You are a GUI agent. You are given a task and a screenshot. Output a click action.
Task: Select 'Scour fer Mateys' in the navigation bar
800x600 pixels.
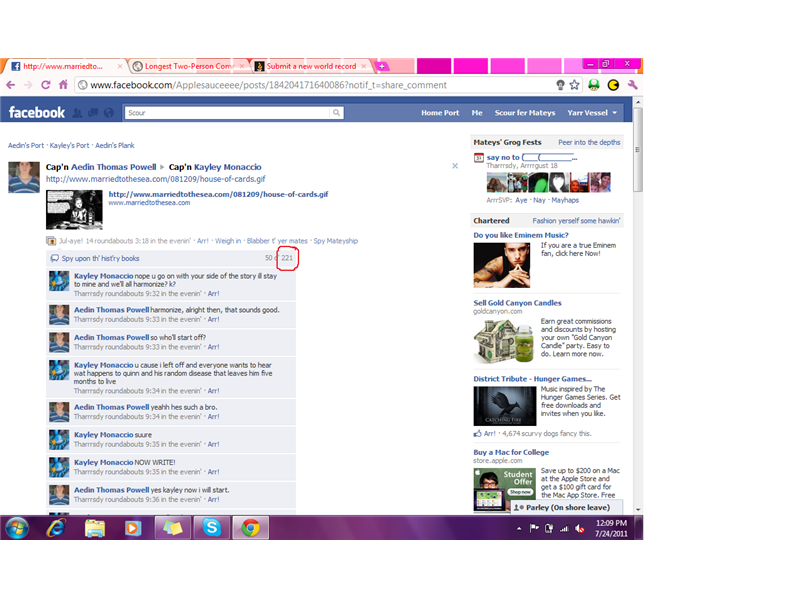(525, 113)
